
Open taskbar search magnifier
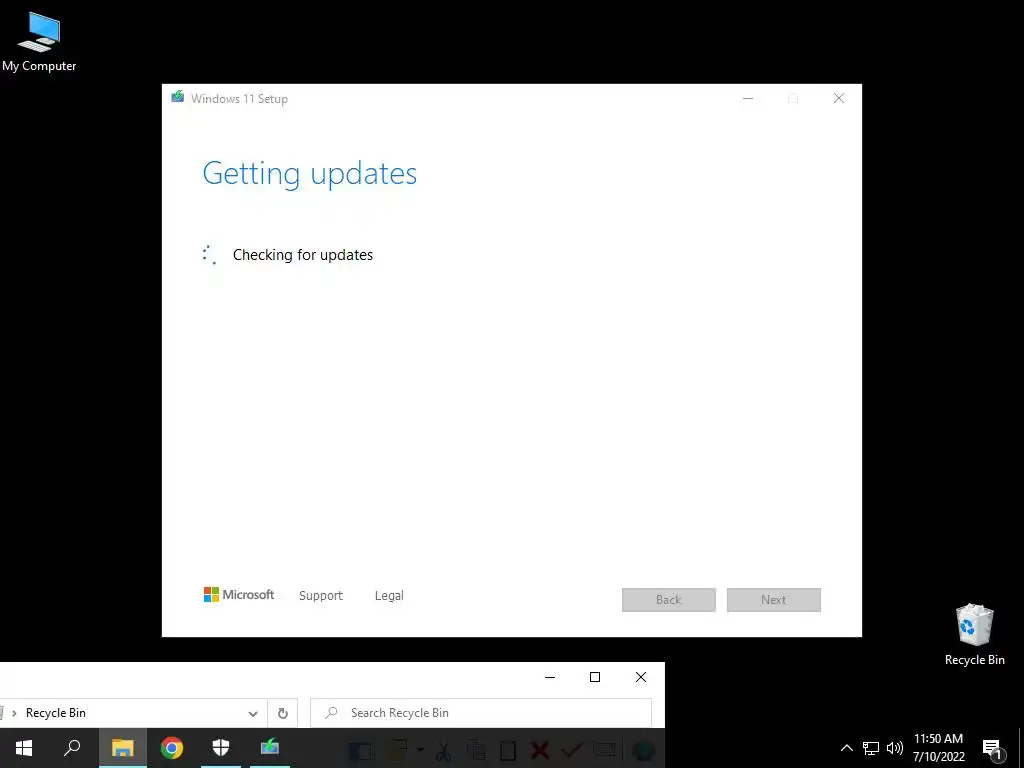tap(72, 748)
